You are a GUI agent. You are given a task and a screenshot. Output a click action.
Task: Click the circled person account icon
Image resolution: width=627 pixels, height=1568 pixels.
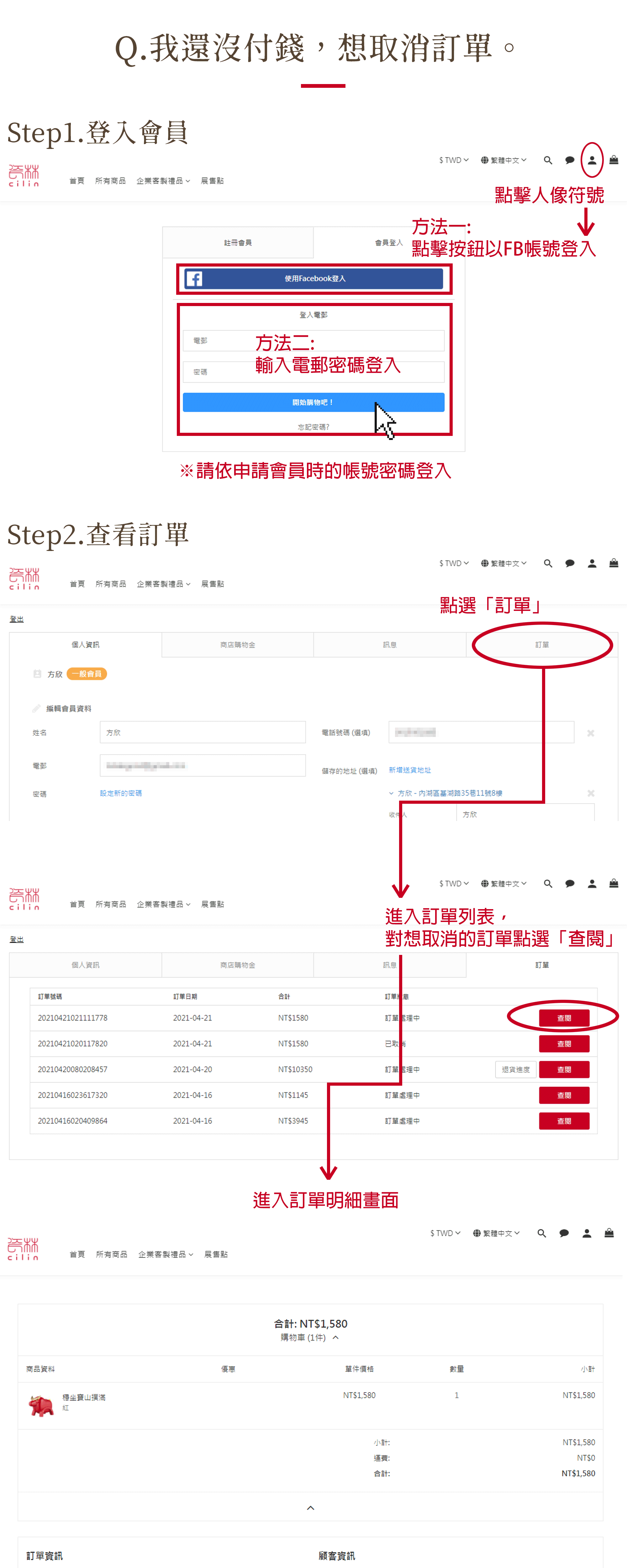[593, 160]
